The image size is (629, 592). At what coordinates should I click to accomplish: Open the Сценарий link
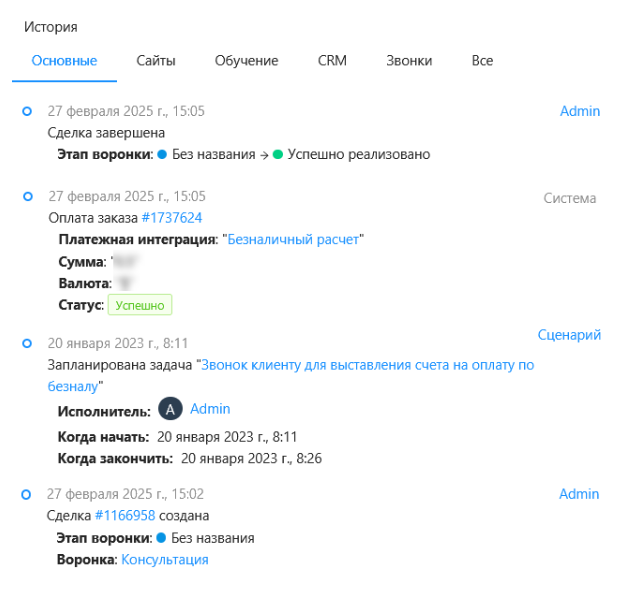click(x=569, y=335)
